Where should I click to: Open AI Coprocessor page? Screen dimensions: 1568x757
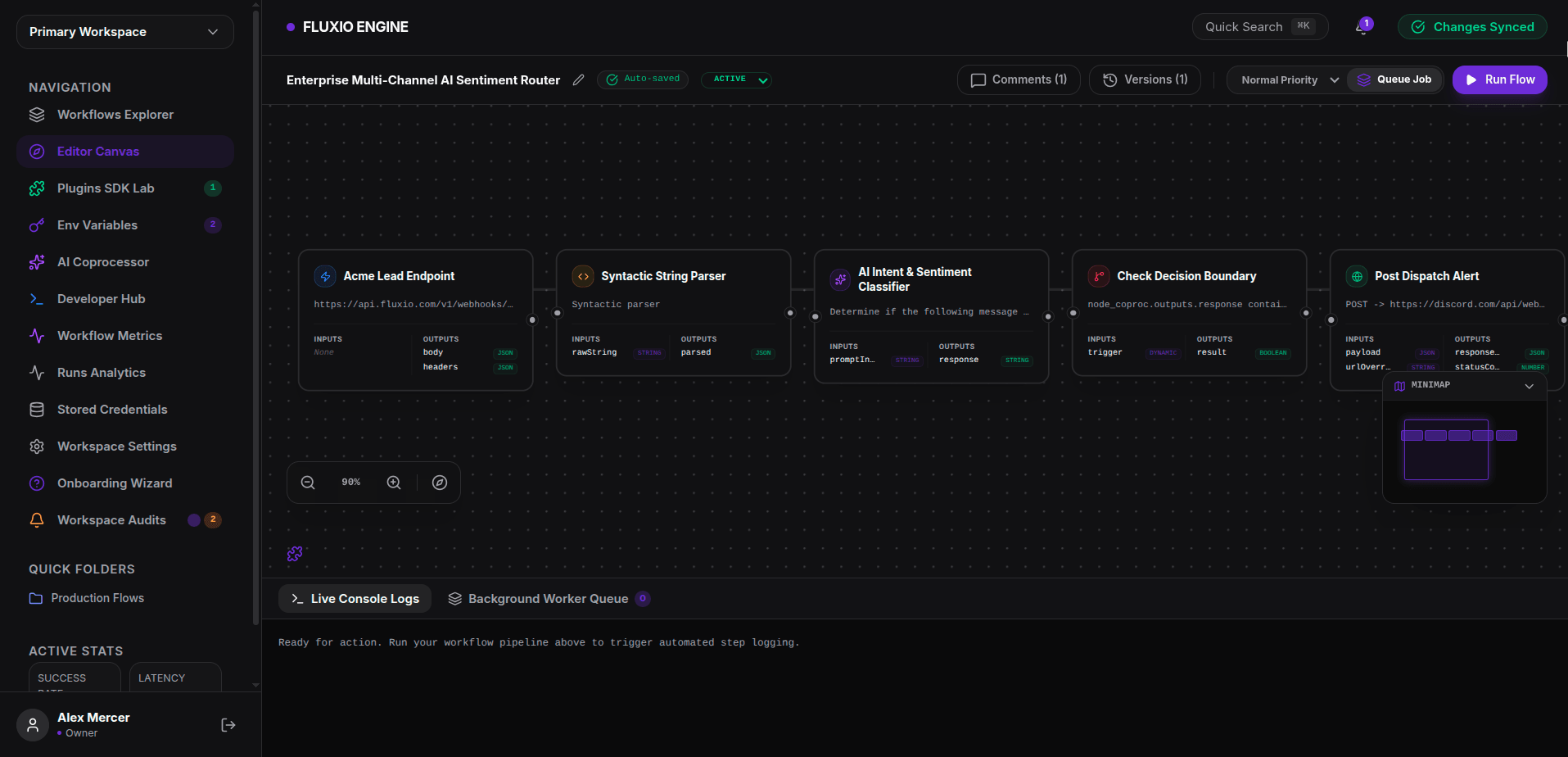[125, 262]
